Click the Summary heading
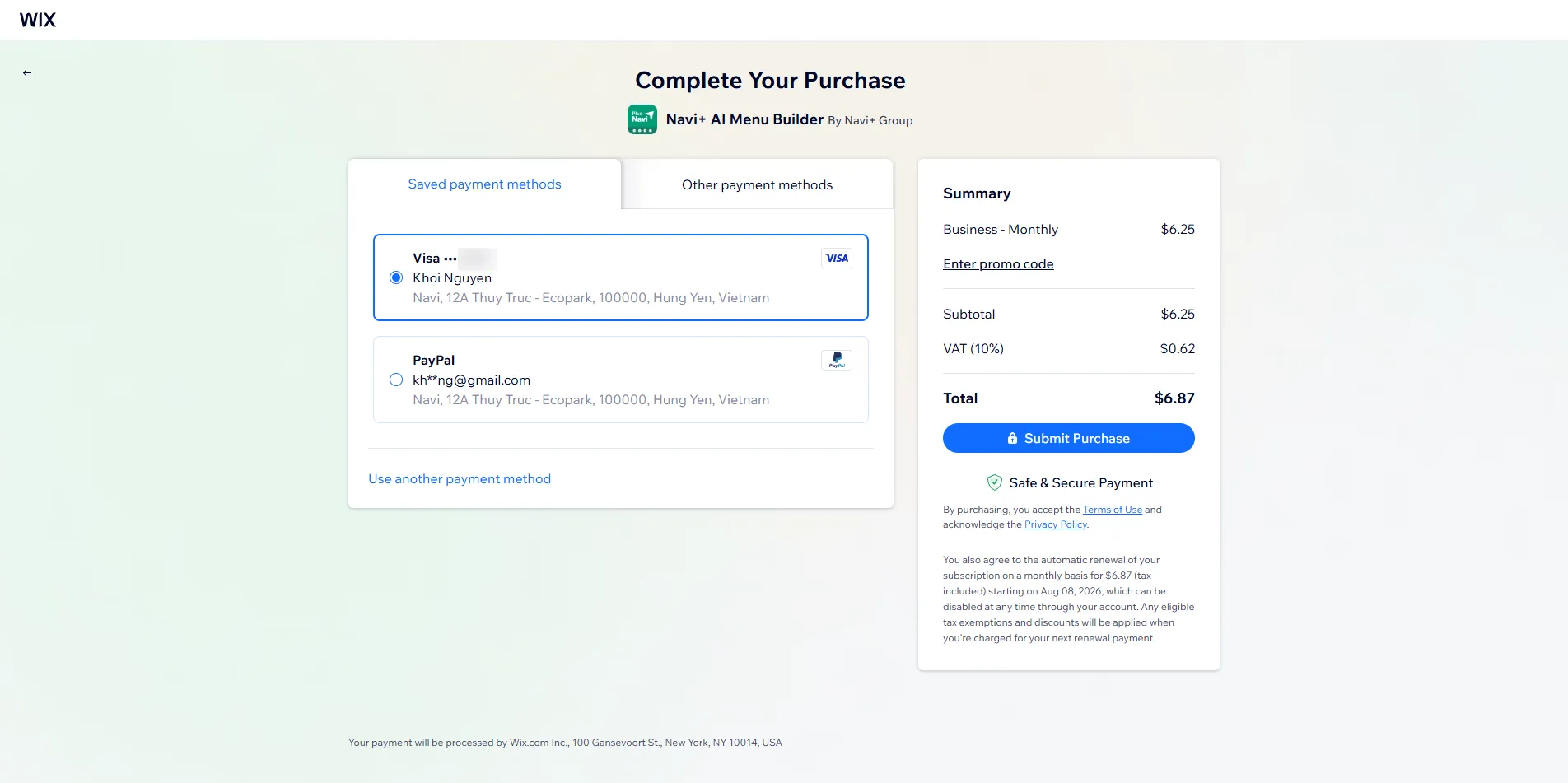 click(x=977, y=193)
